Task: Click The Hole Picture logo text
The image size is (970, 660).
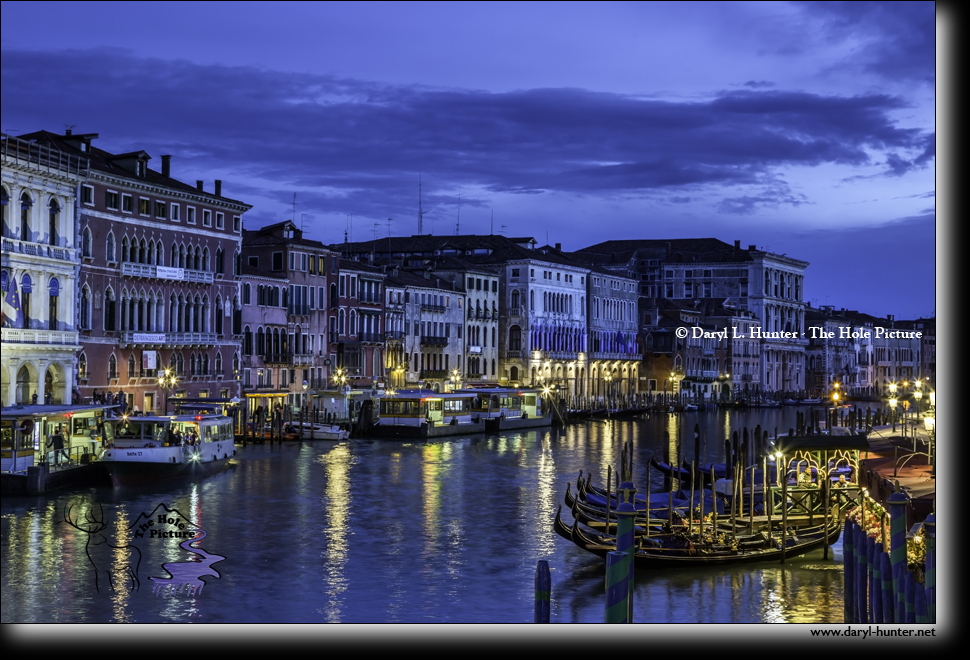Action: click(165, 526)
